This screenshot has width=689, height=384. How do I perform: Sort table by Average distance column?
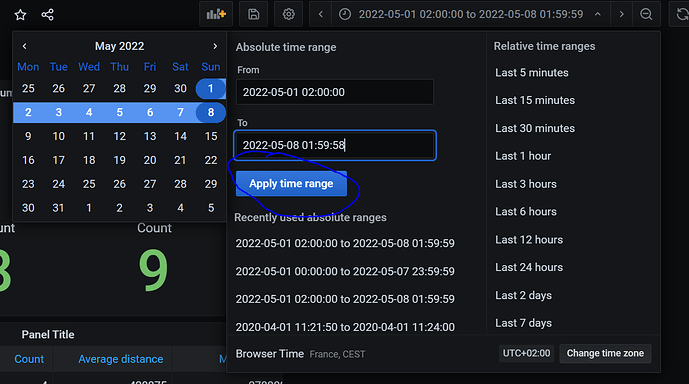point(120,359)
